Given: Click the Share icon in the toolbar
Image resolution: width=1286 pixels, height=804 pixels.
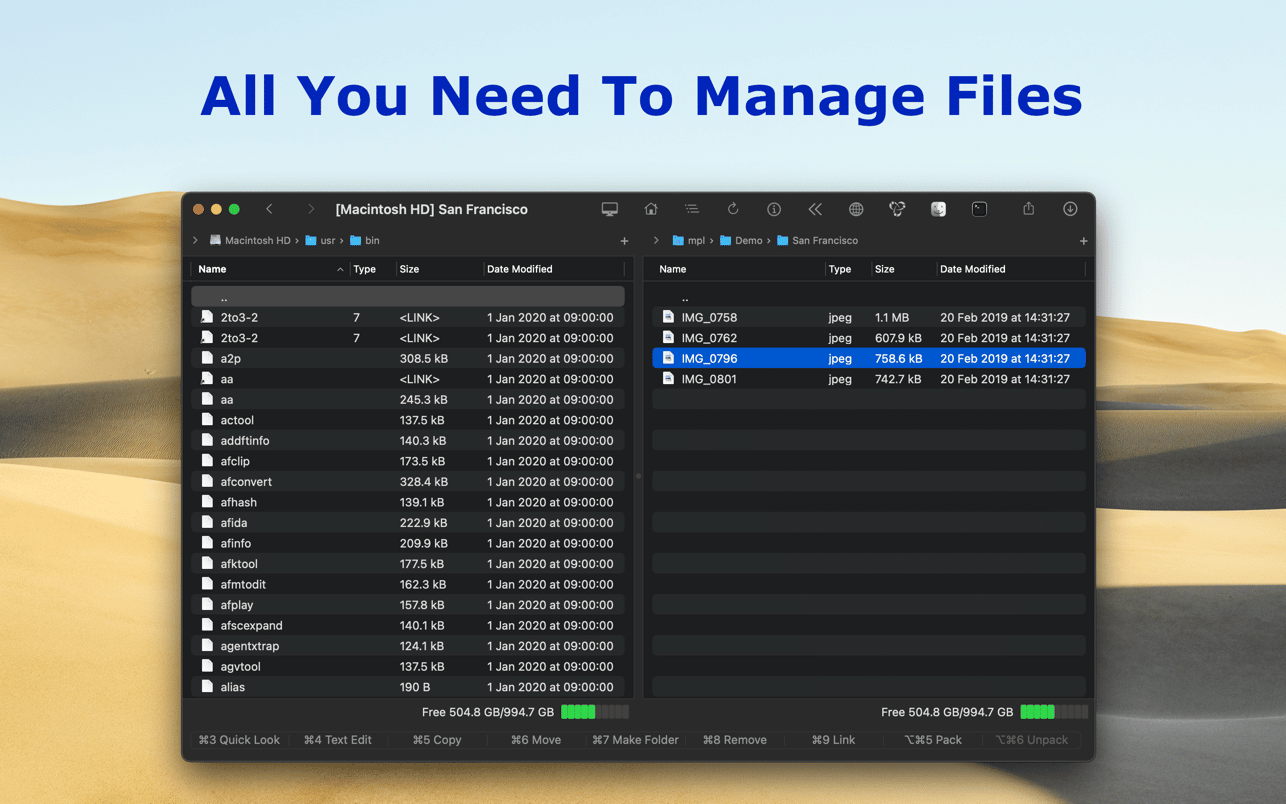Looking at the screenshot, I should coord(1028,209).
